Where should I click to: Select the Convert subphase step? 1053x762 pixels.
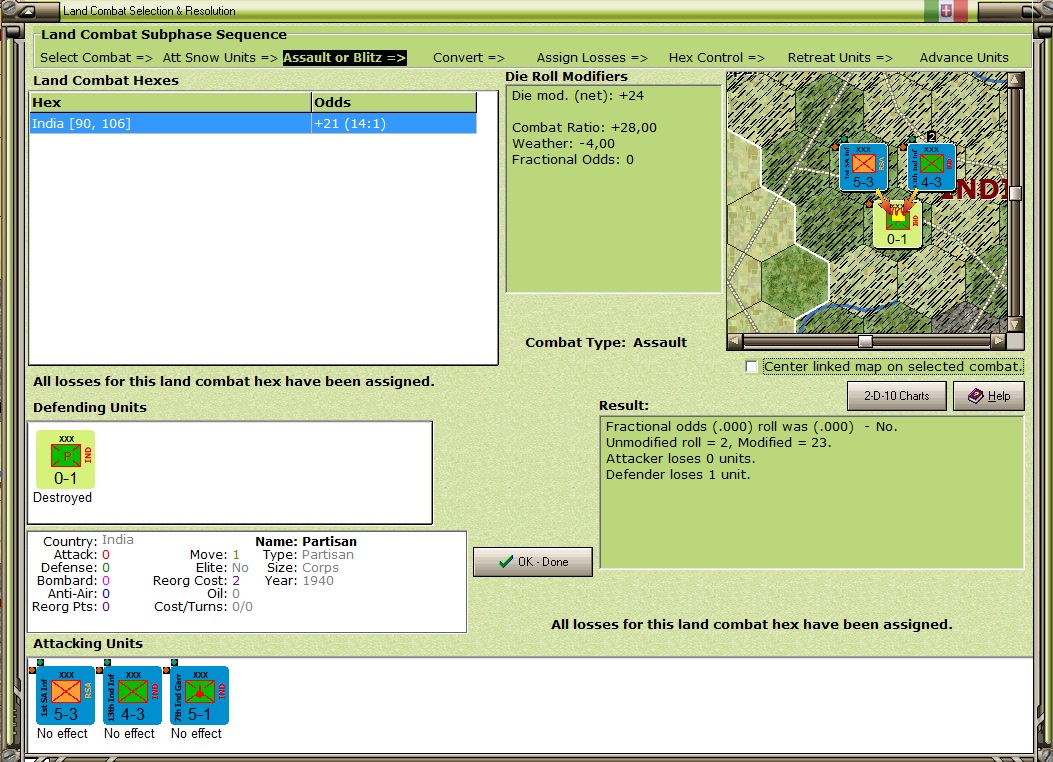pyautogui.click(x=469, y=58)
